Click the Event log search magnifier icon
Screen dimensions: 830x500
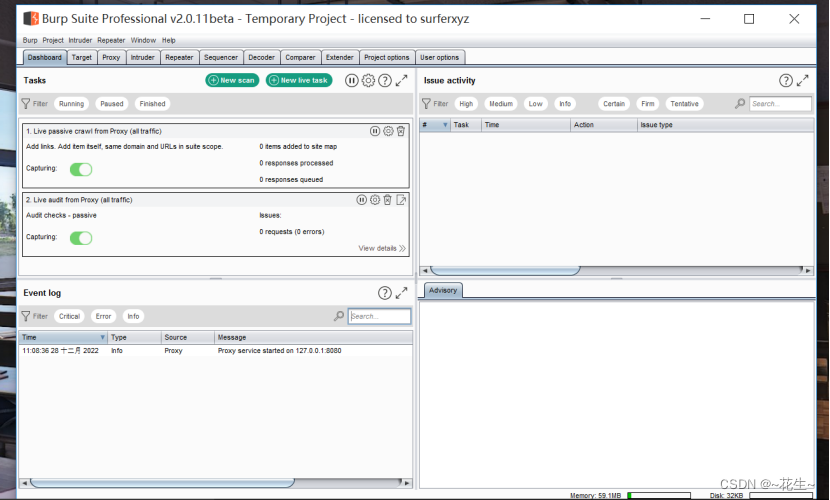click(339, 316)
